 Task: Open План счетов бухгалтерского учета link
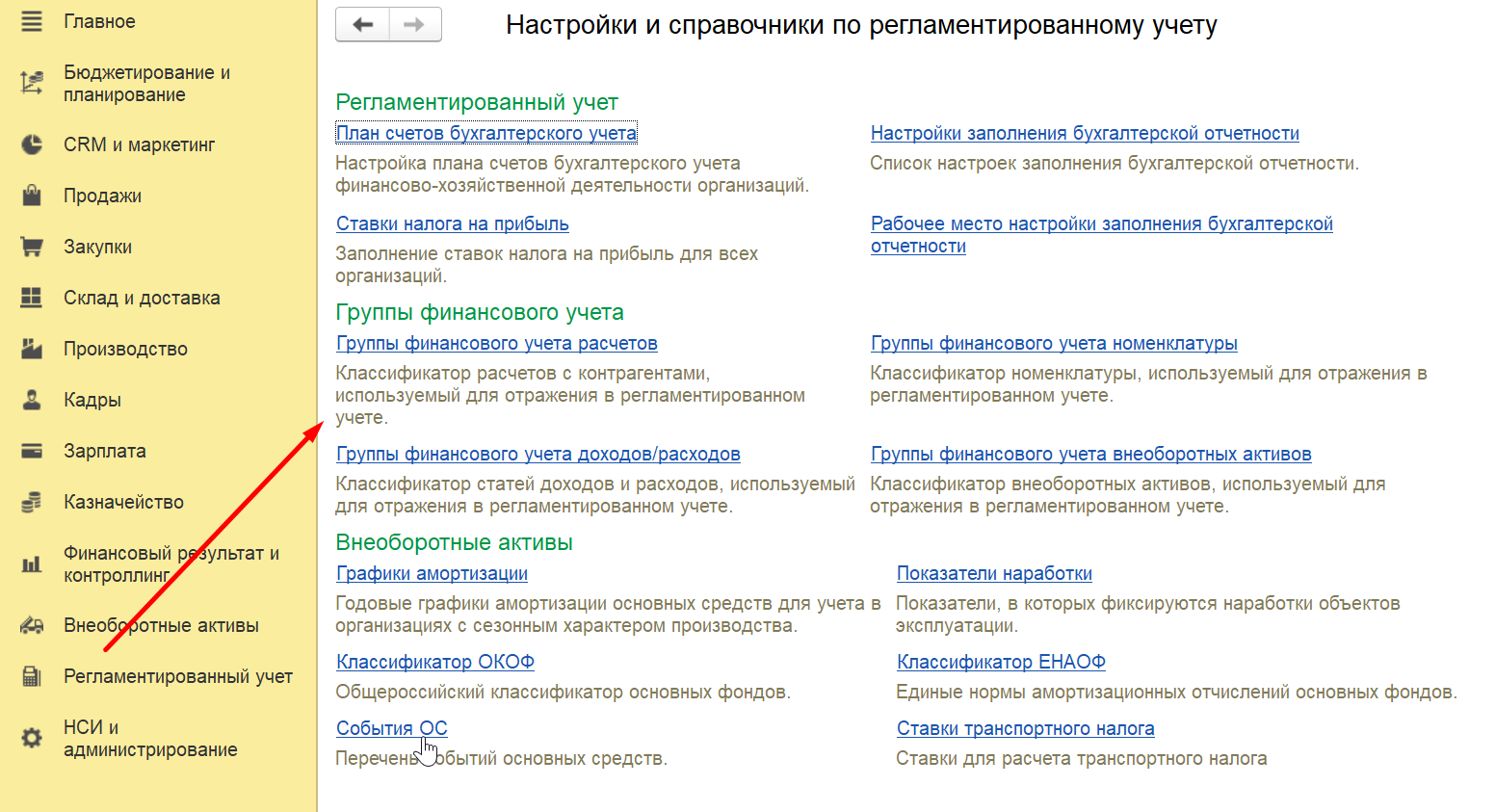[x=486, y=133]
